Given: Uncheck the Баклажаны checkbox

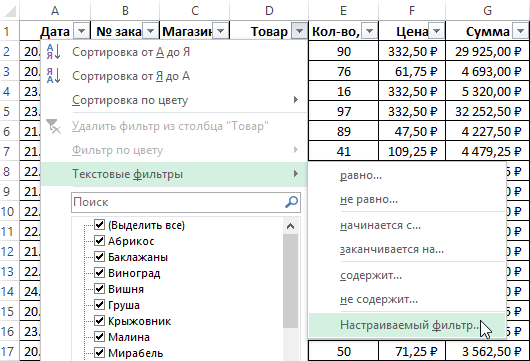Looking at the screenshot, I should click(99, 257).
